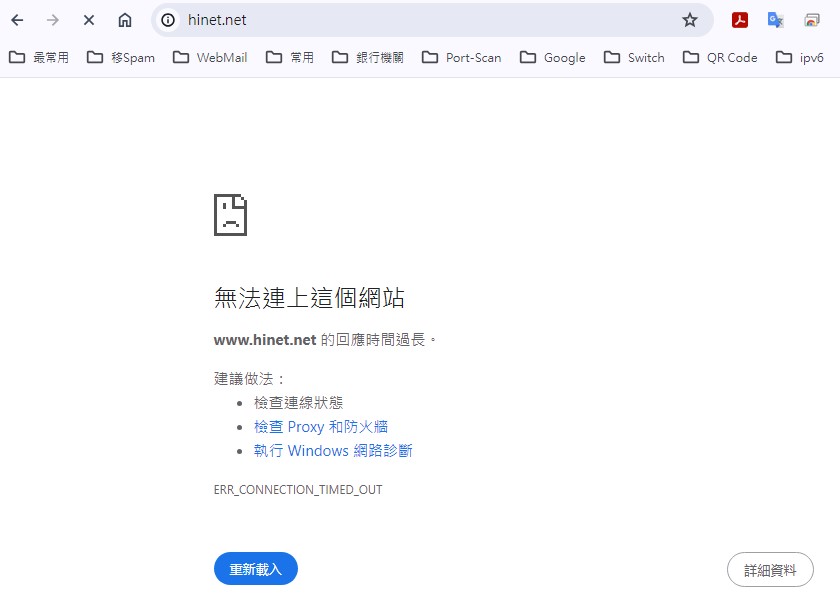Viewport: 840px width, 609px height.
Task: Click the browser back arrow
Action: (17, 20)
